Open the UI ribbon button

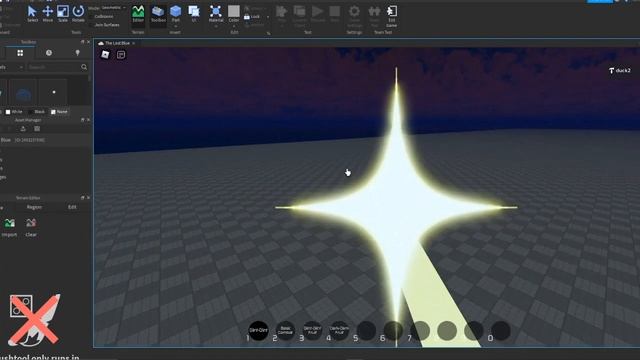point(194,14)
